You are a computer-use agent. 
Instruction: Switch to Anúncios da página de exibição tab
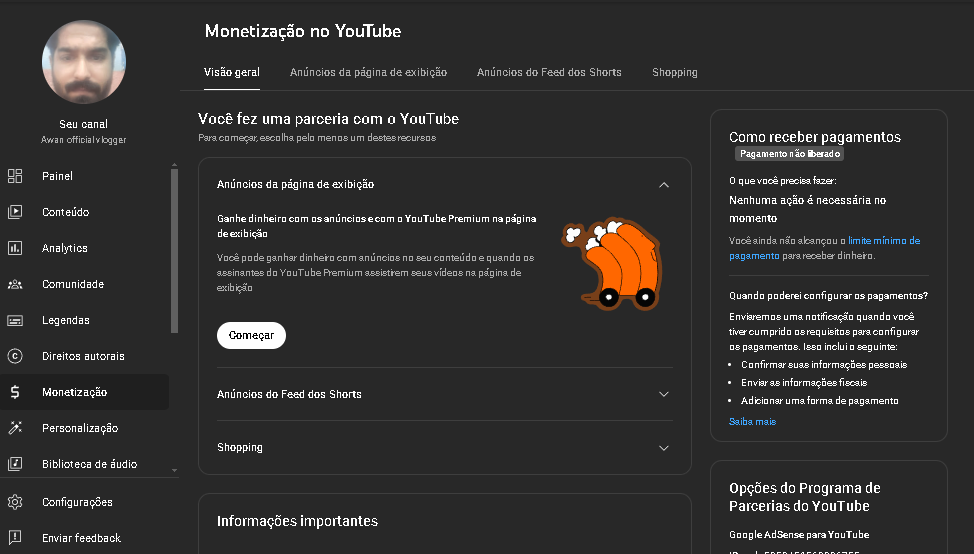click(368, 72)
